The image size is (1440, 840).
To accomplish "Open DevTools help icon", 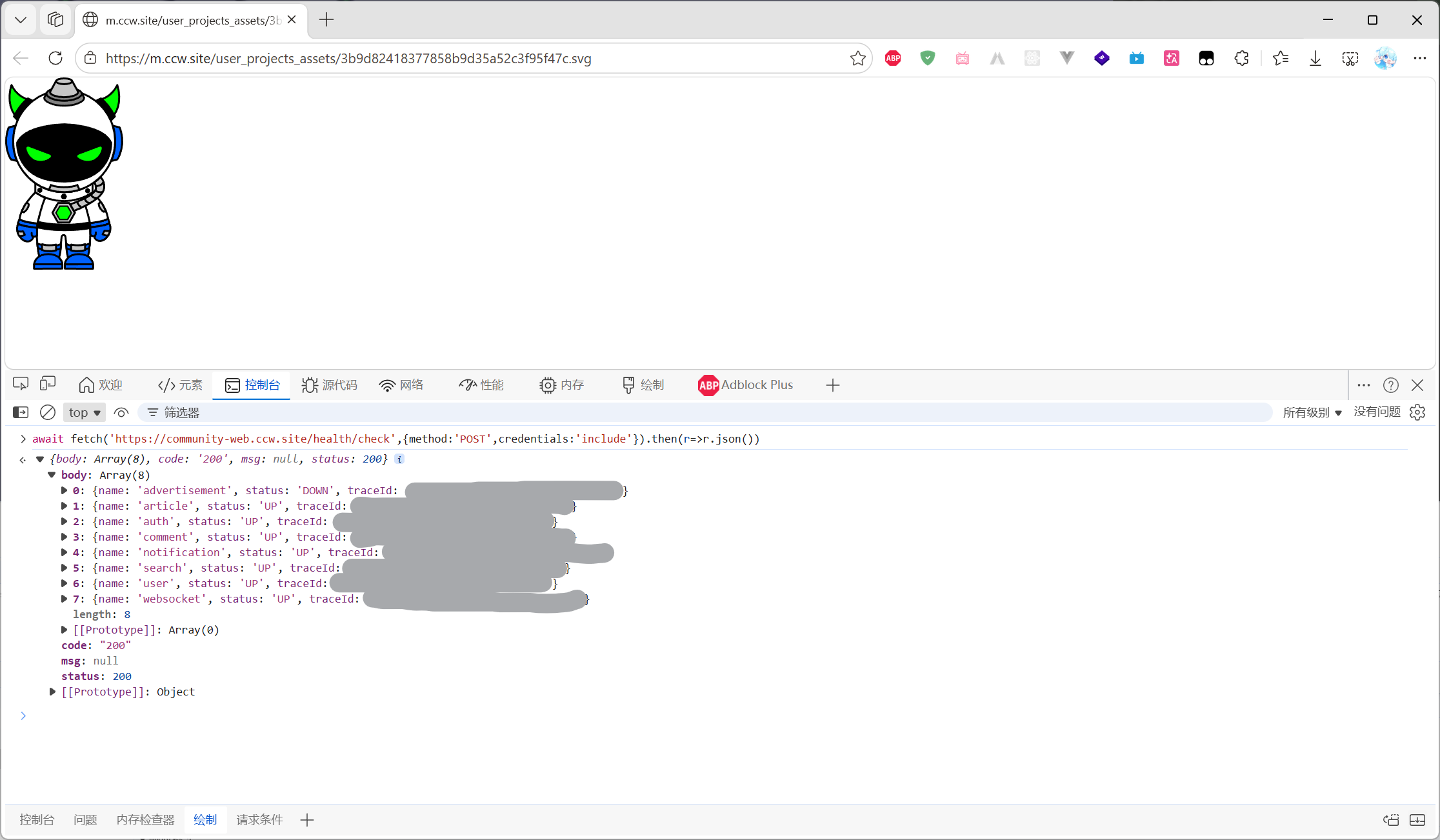I will (x=1390, y=385).
